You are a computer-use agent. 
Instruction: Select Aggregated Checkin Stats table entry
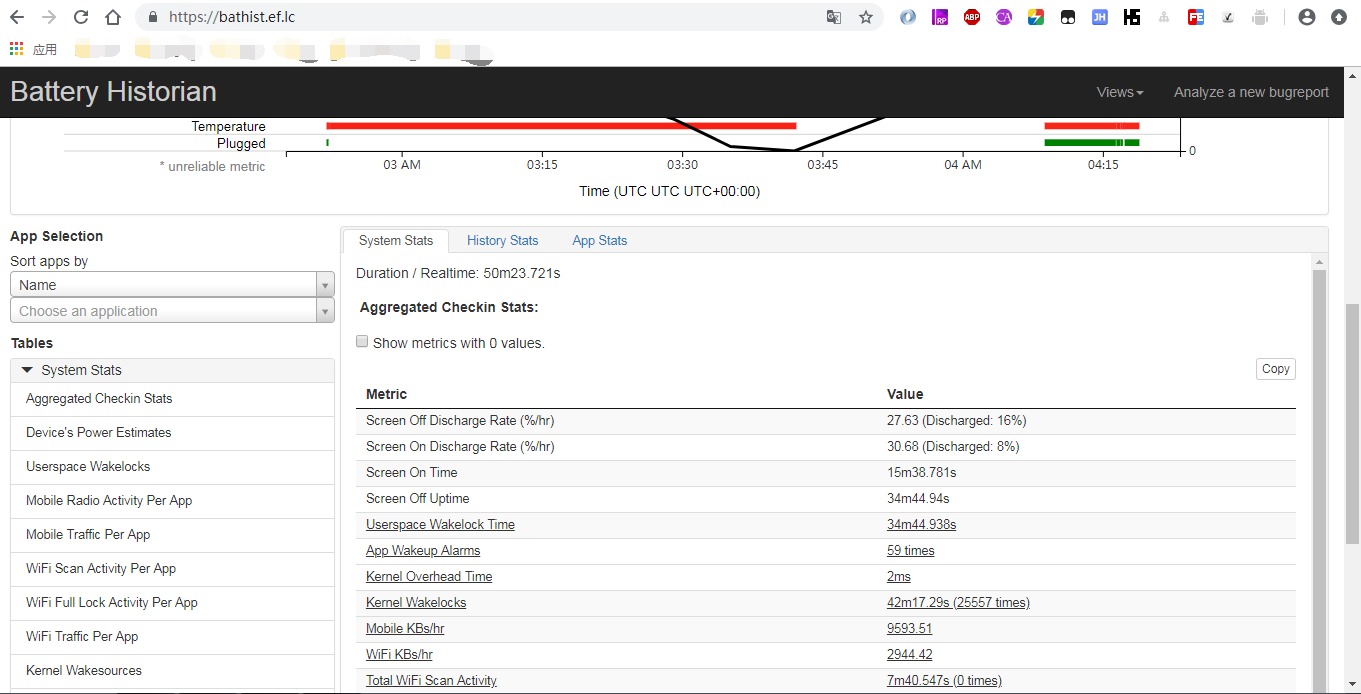(x=172, y=399)
